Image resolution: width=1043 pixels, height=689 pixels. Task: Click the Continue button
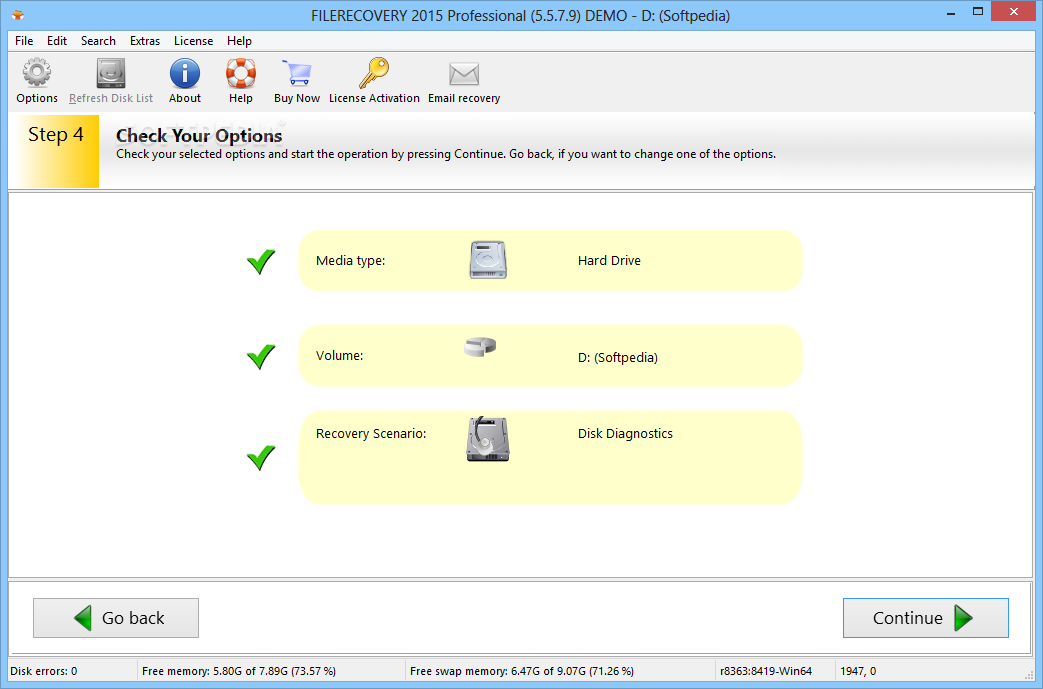[x=925, y=618]
